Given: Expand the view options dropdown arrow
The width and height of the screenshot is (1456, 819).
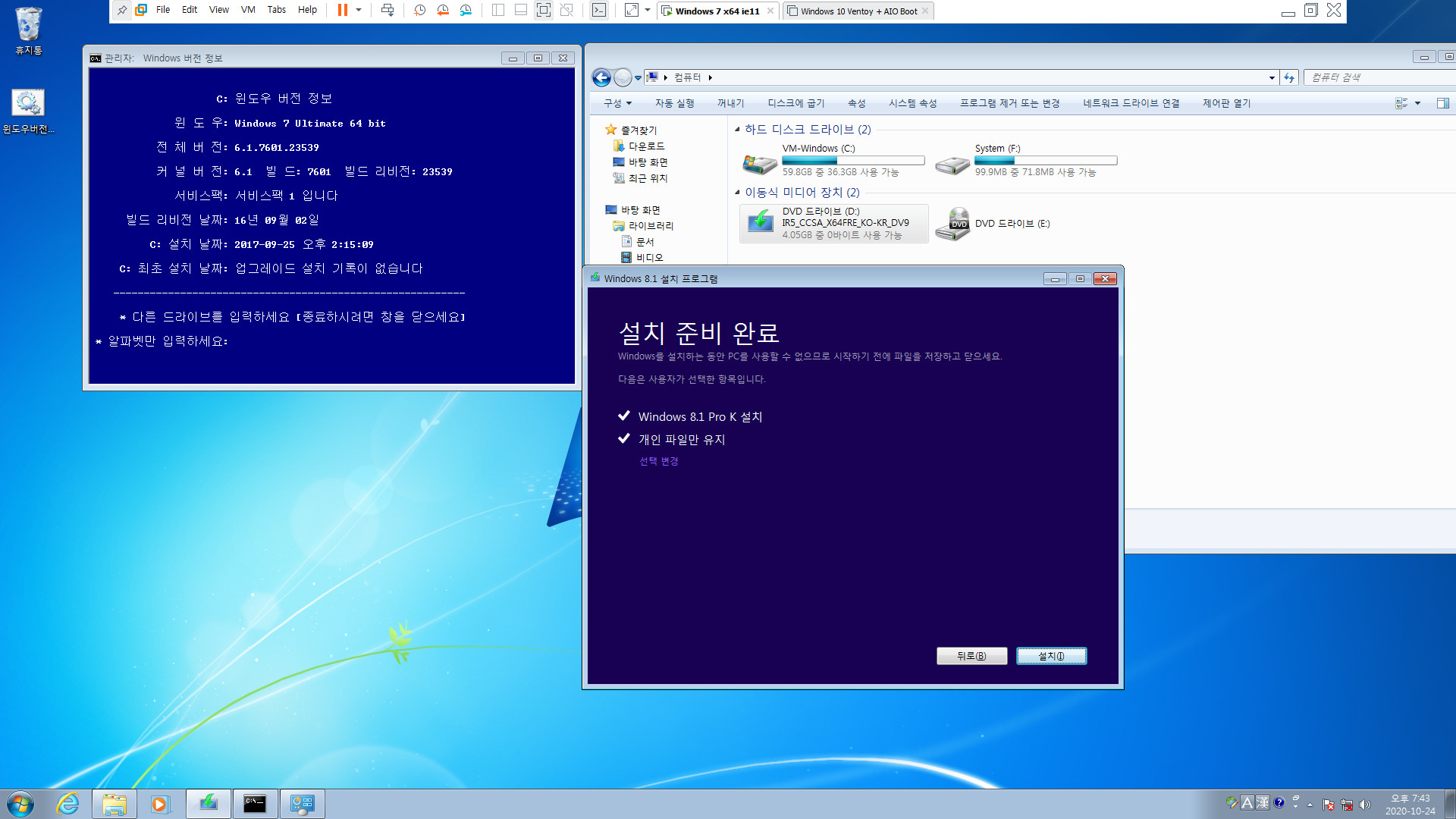Looking at the screenshot, I should click(1417, 103).
